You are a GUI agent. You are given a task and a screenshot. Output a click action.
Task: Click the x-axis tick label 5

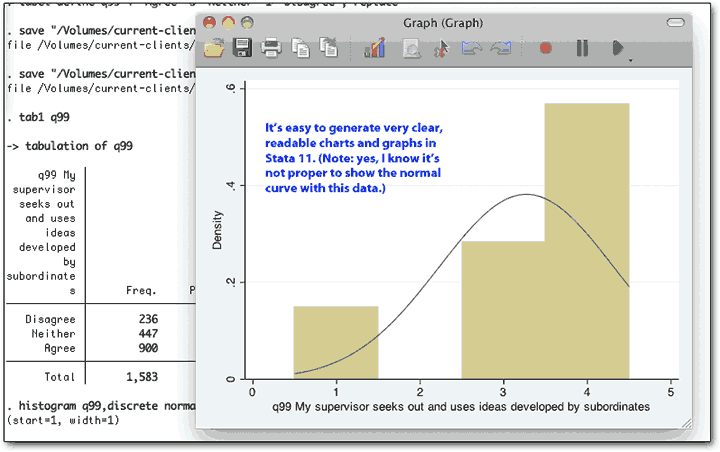click(x=671, y=392)
